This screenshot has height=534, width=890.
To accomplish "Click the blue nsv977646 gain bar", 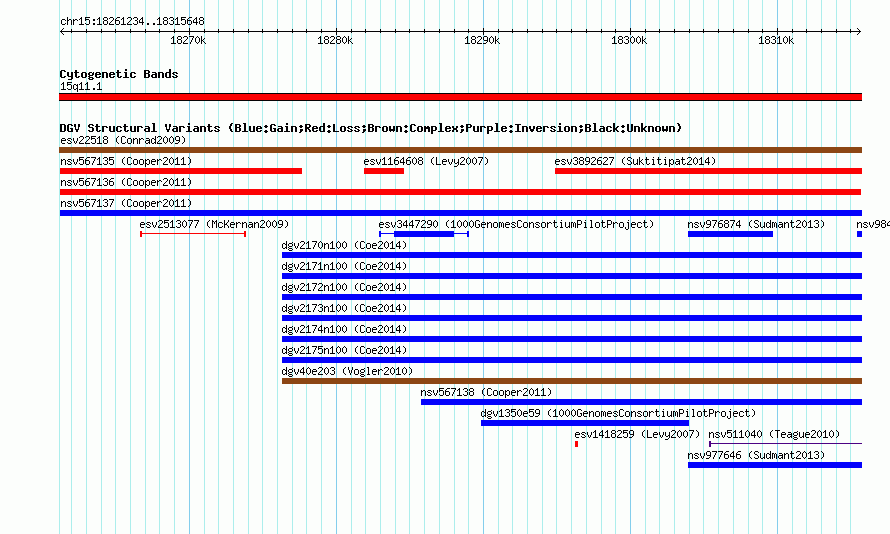I will tap(775, 465).
